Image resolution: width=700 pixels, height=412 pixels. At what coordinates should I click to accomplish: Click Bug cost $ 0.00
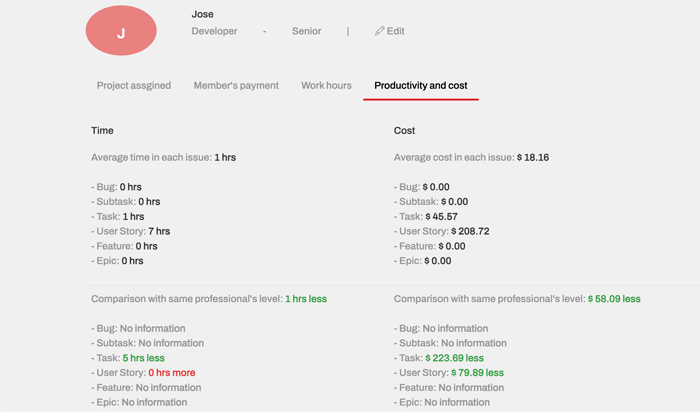pyautogui.click(x=436, y=187)
